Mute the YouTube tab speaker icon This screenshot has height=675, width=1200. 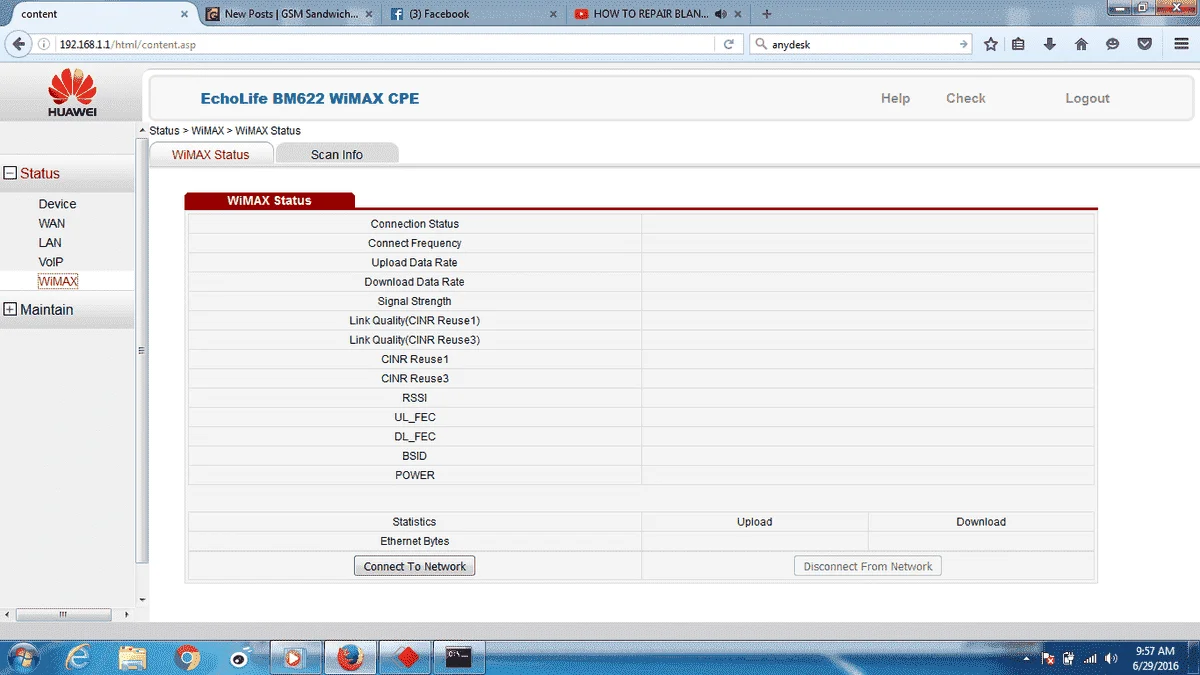[721, 14]
